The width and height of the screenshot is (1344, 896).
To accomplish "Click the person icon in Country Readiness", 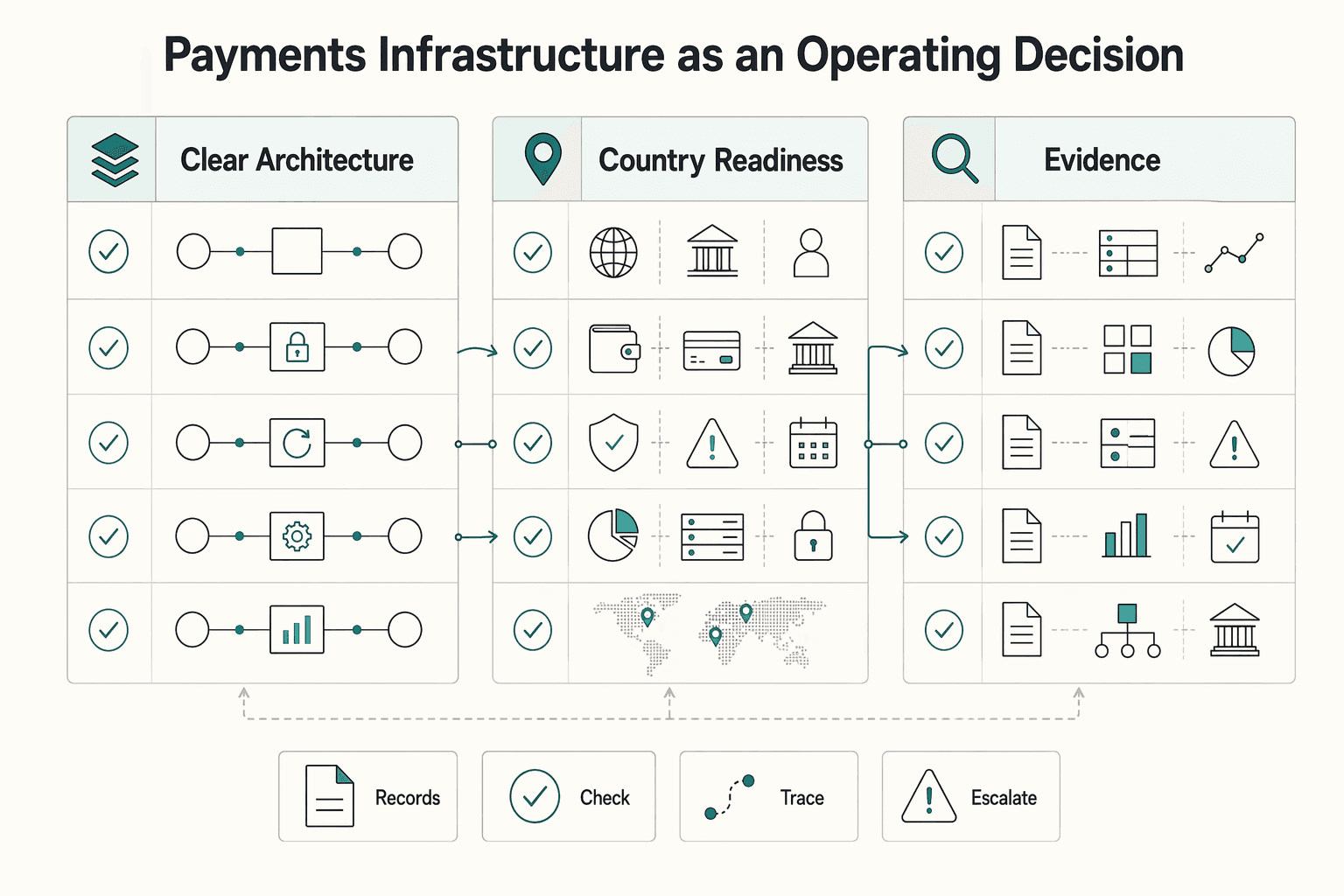I will (811, 253).
